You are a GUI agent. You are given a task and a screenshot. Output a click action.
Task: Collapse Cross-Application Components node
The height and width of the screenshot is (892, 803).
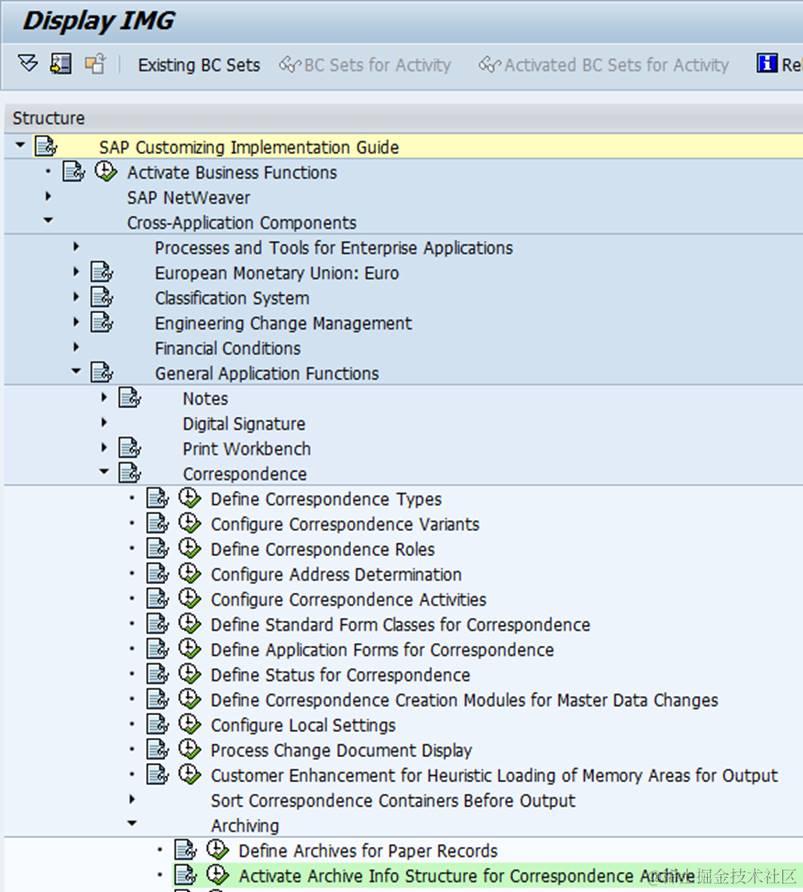click(48, 220)
